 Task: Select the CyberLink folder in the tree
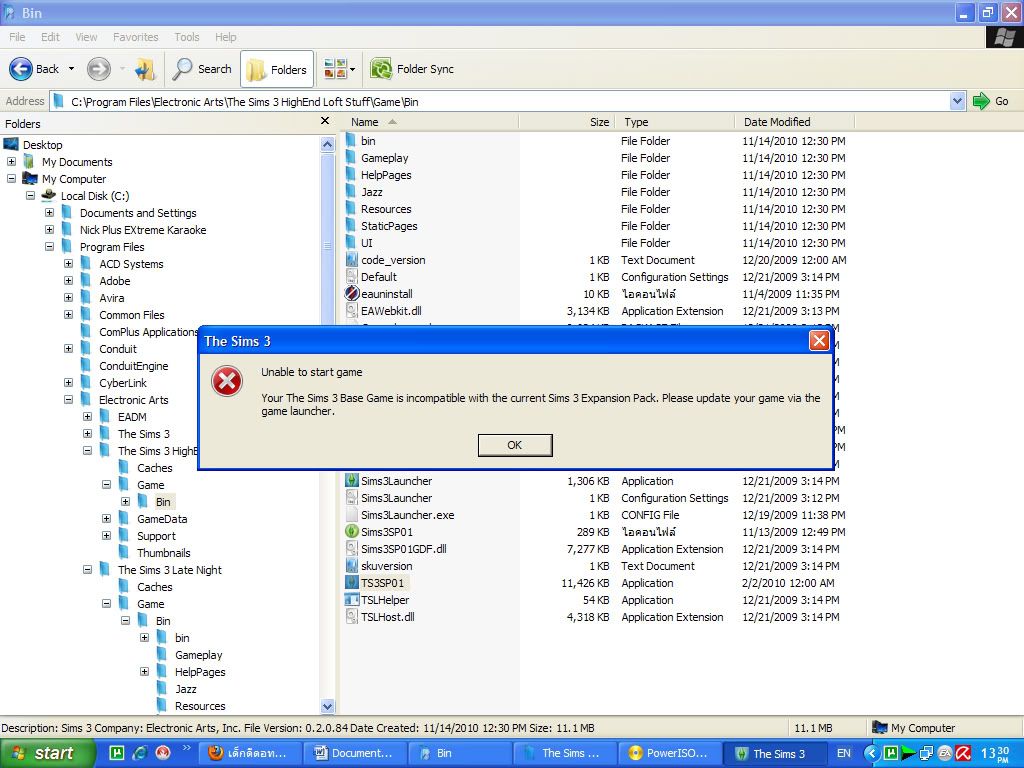click(x=123, y=383)
